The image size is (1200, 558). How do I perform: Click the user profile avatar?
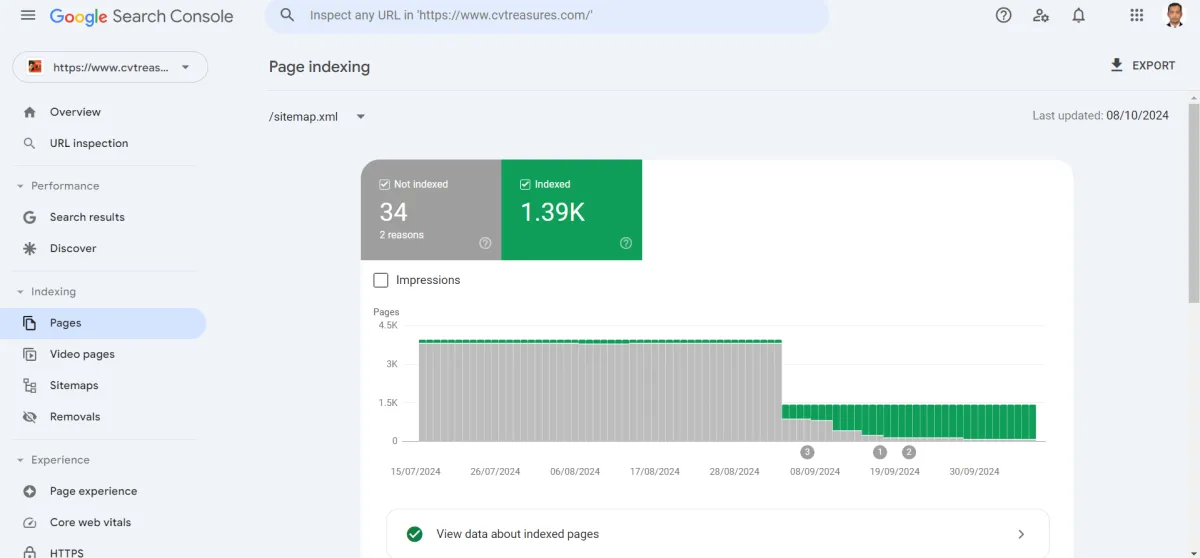(x=1175, y=15)
